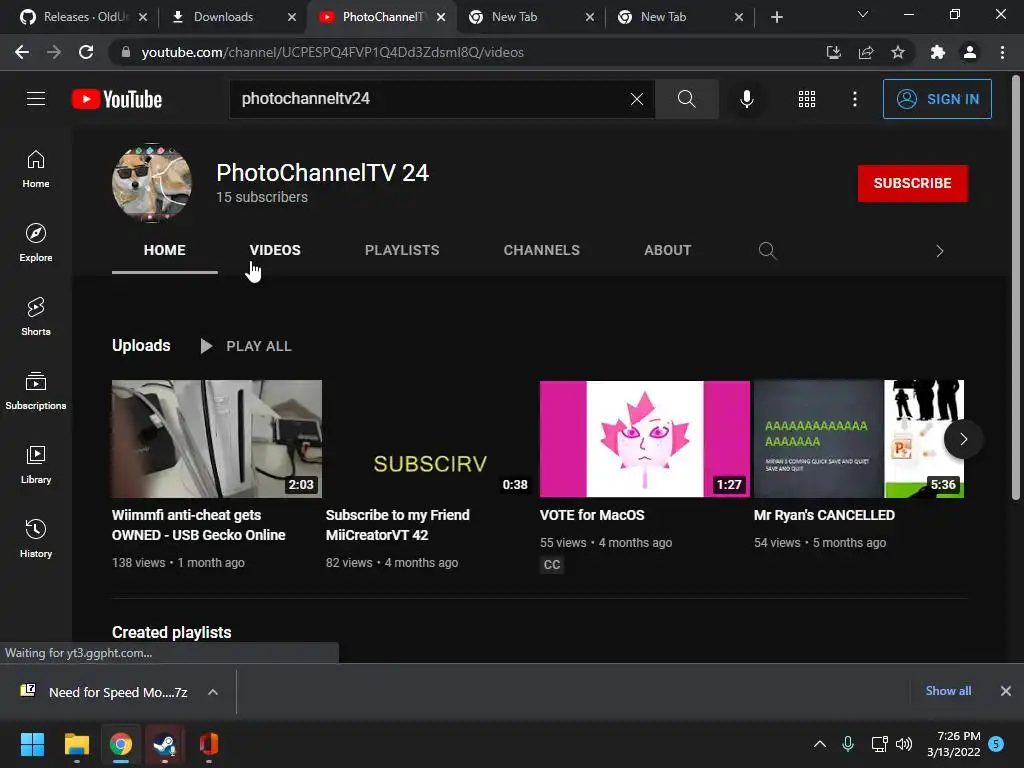Go to Home in sidebar
The width and height of the screenshot is (1024, 768).
36,169
